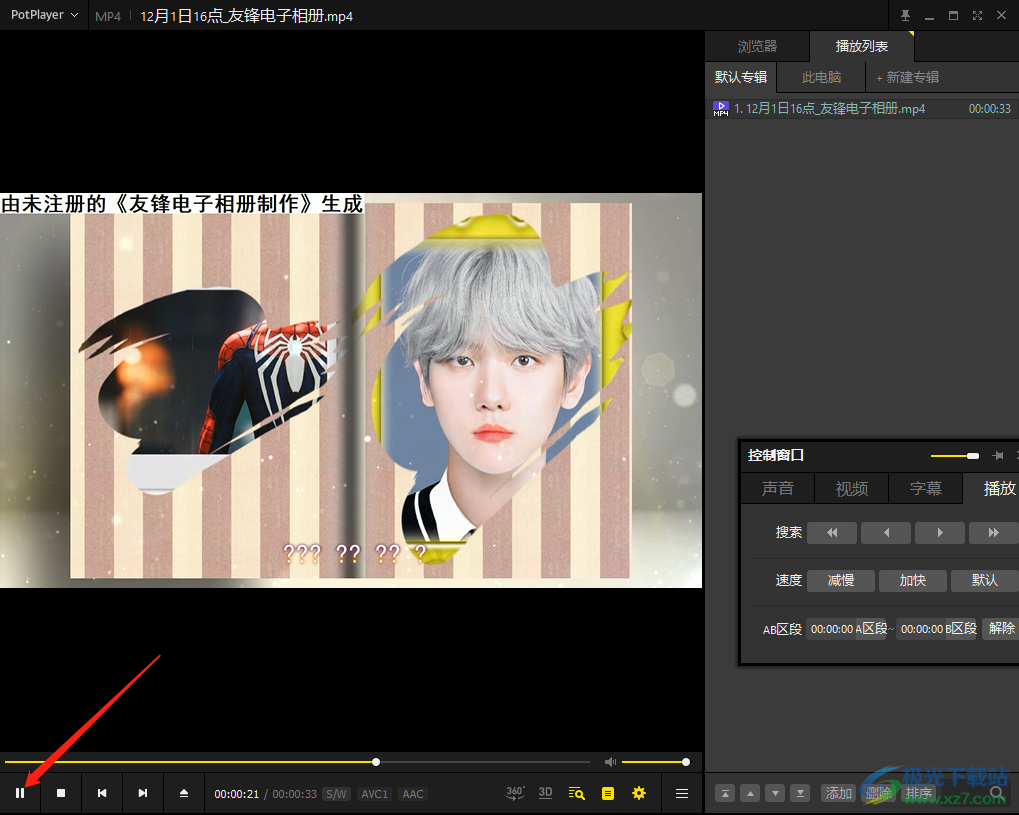
Task: Toggle 360 degree video mode
Action: point(515,793)
